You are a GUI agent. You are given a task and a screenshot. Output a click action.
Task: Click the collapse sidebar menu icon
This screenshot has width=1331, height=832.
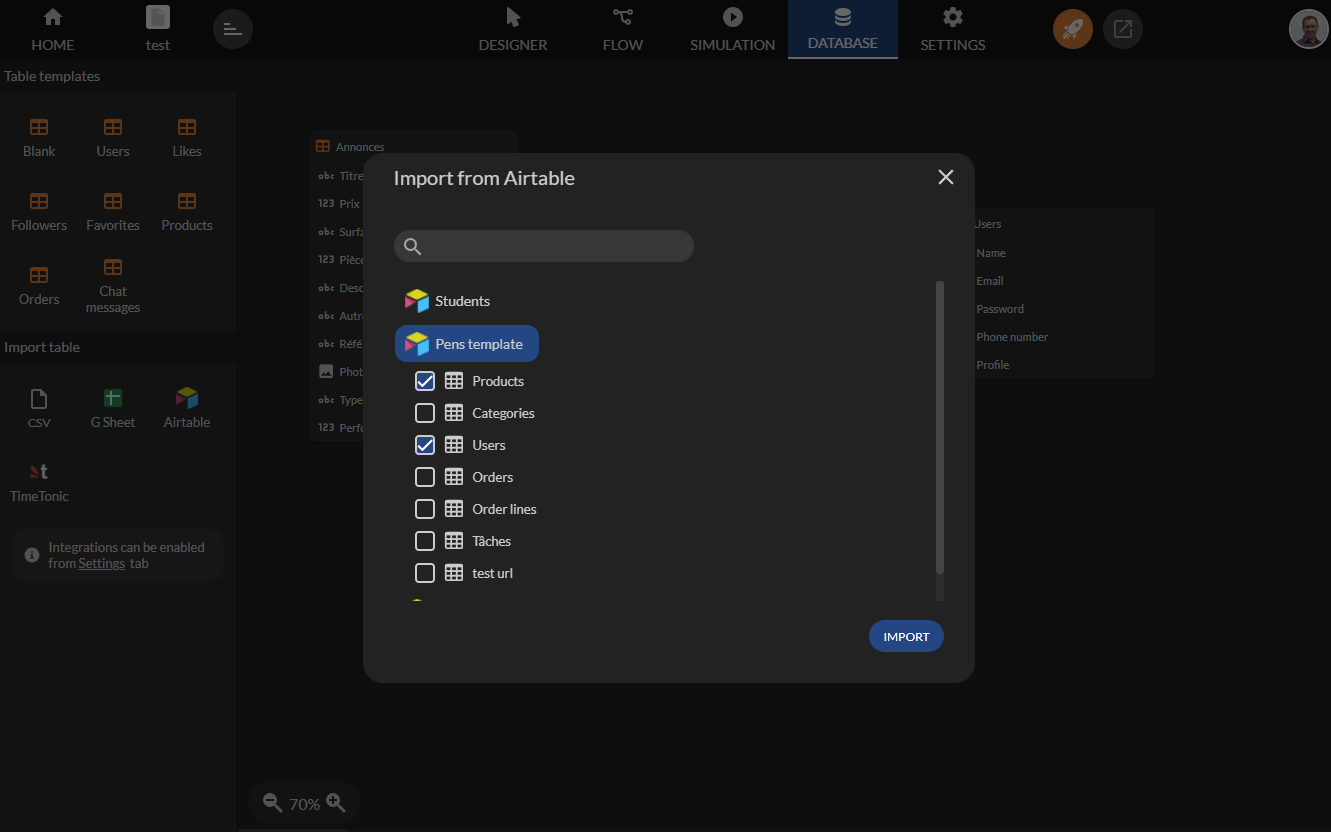click(x=233, y=29)
